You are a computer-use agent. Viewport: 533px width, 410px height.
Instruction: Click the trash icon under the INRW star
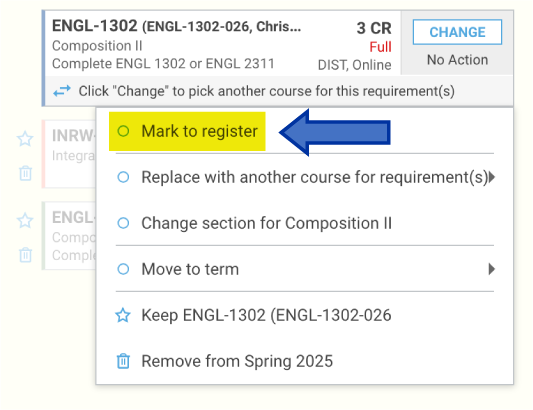[25, 173]
